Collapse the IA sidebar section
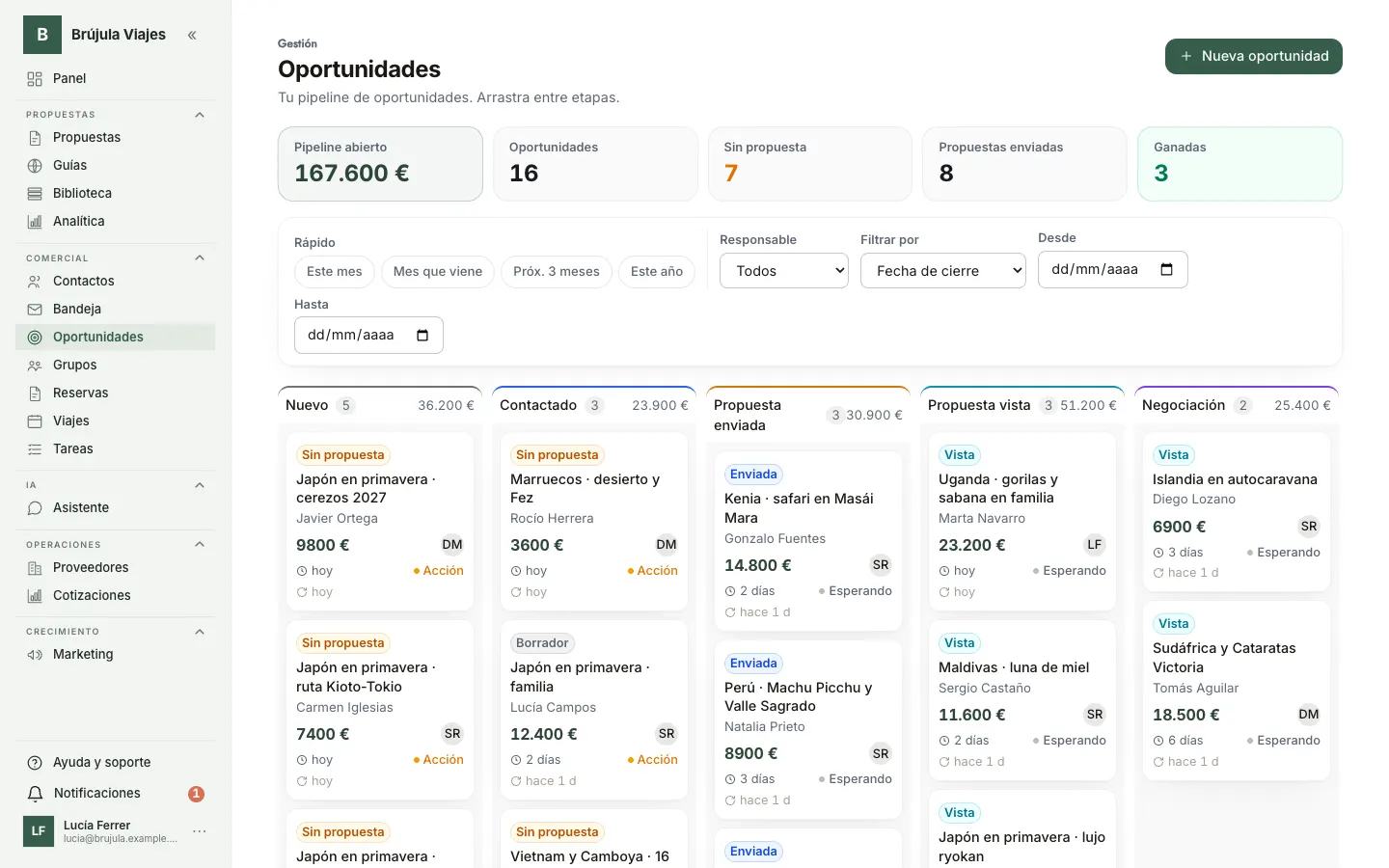Image resolution: width=1389 pixels, height=868 pixels. (x=200, y=485)
